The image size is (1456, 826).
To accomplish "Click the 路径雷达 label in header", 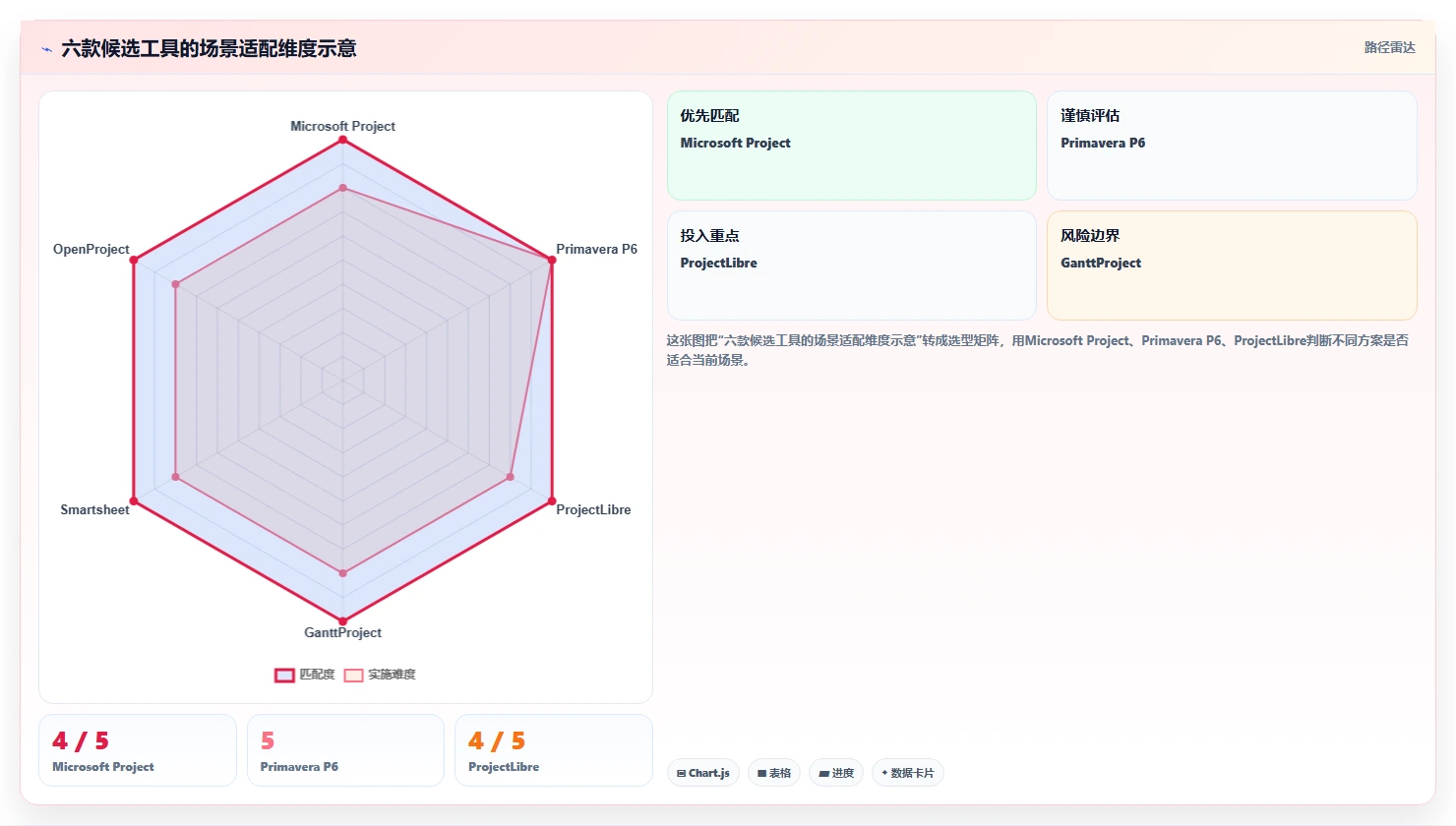I will pos(1389,47).
